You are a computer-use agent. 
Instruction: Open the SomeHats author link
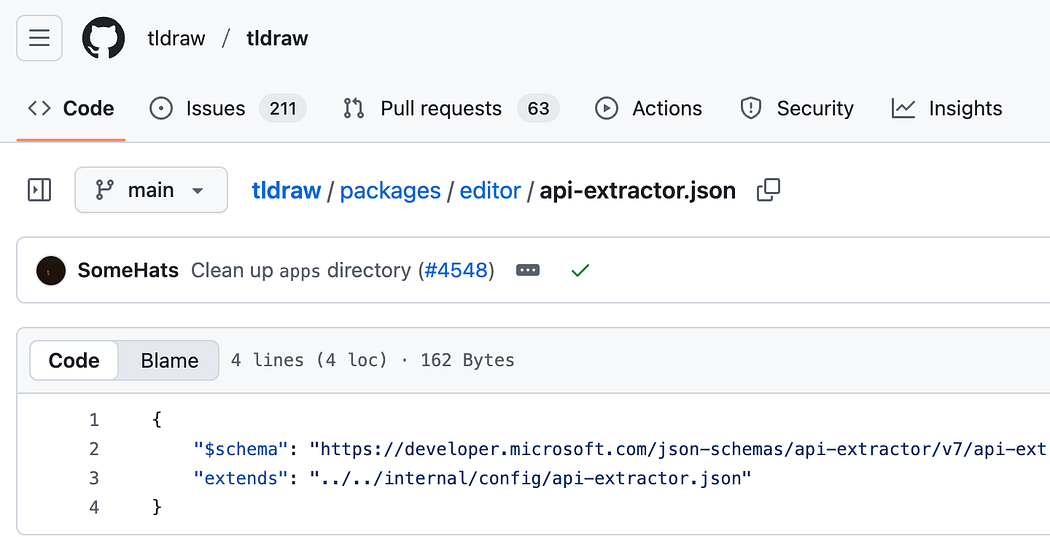(x=128, y=271)
